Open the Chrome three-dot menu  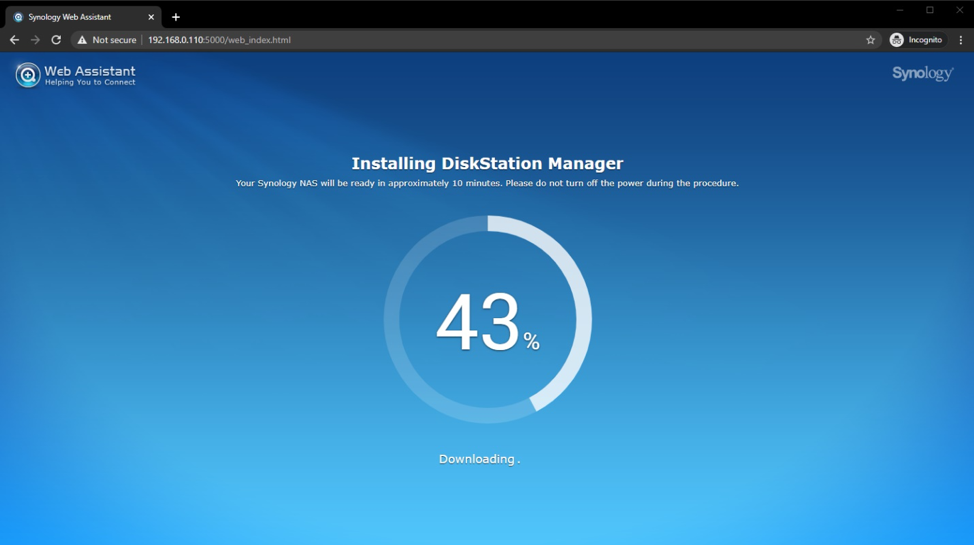pos(961,40)
